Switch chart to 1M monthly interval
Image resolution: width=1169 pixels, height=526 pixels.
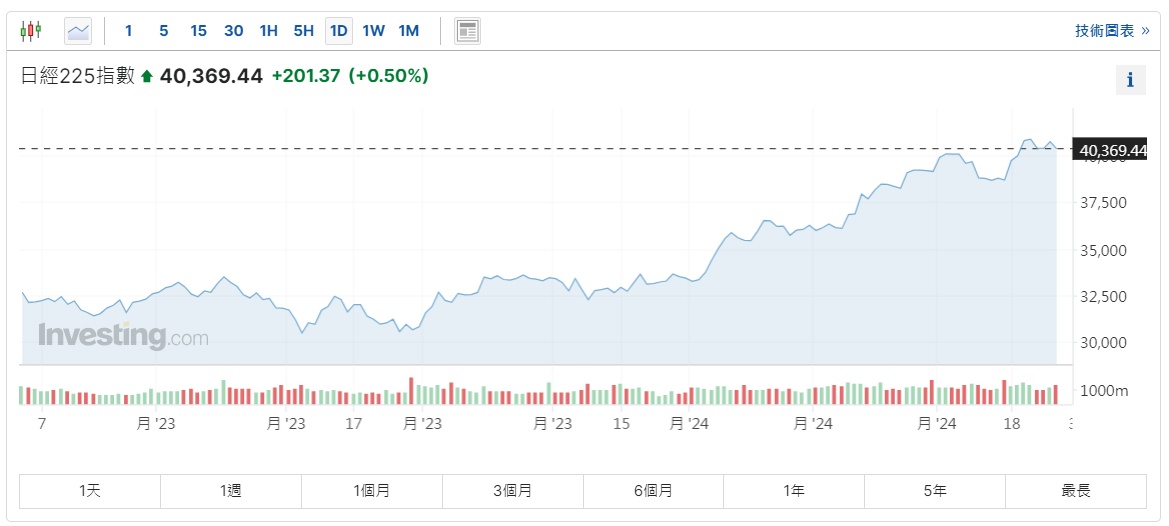point(408,31)
